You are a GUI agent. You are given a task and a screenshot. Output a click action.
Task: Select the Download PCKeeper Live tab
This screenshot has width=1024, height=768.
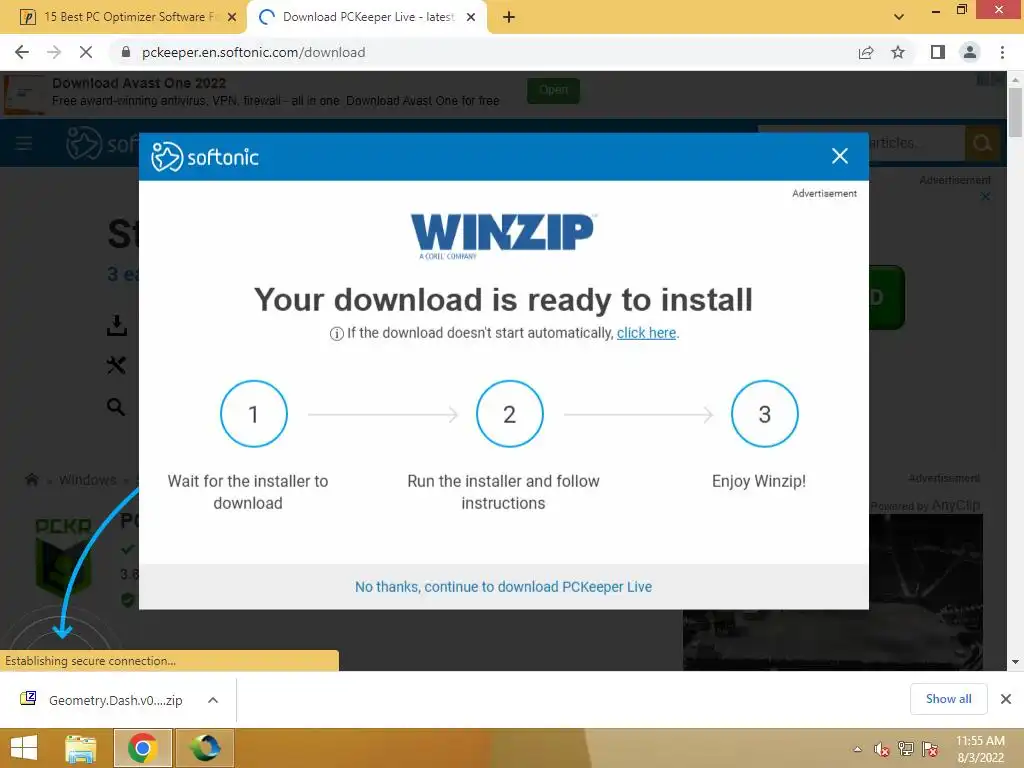pyautogui.click(x=366, y=17)
